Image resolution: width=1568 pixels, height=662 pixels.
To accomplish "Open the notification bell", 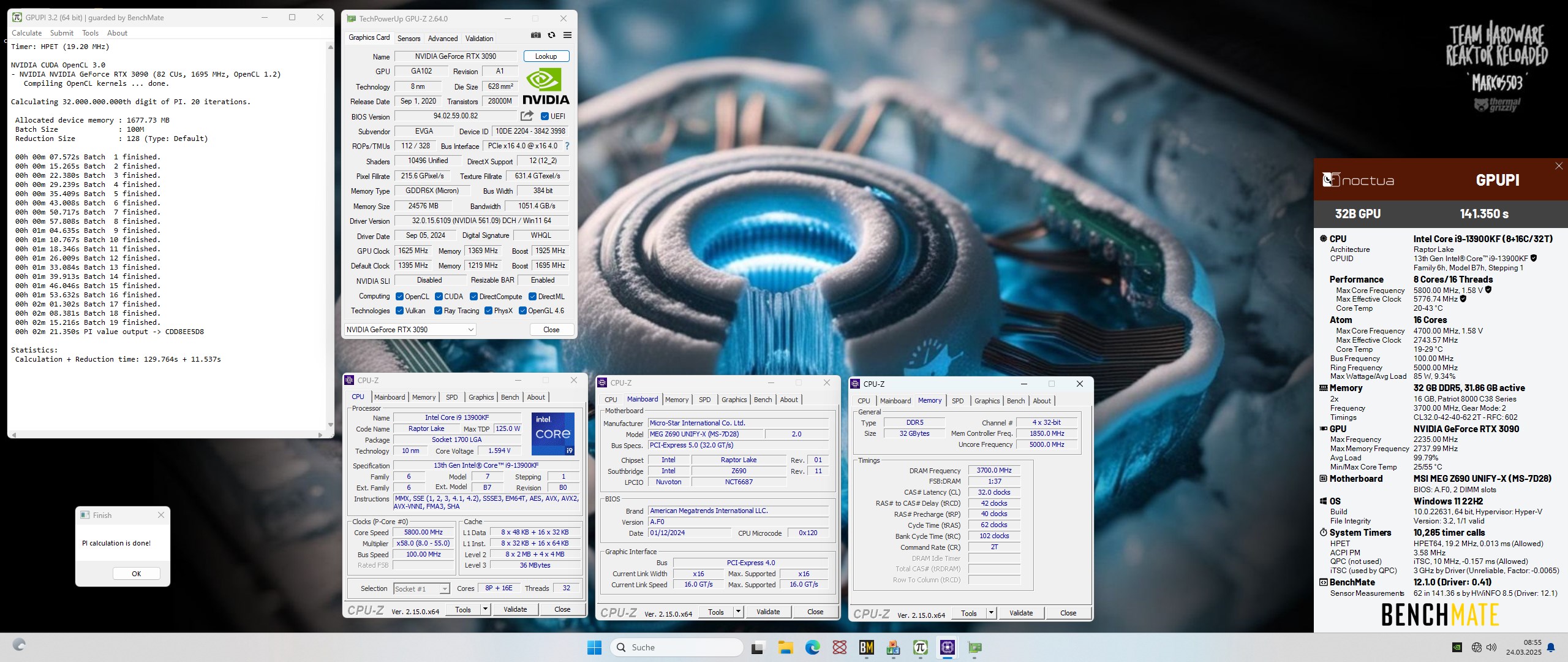I will coord(1551,647).
